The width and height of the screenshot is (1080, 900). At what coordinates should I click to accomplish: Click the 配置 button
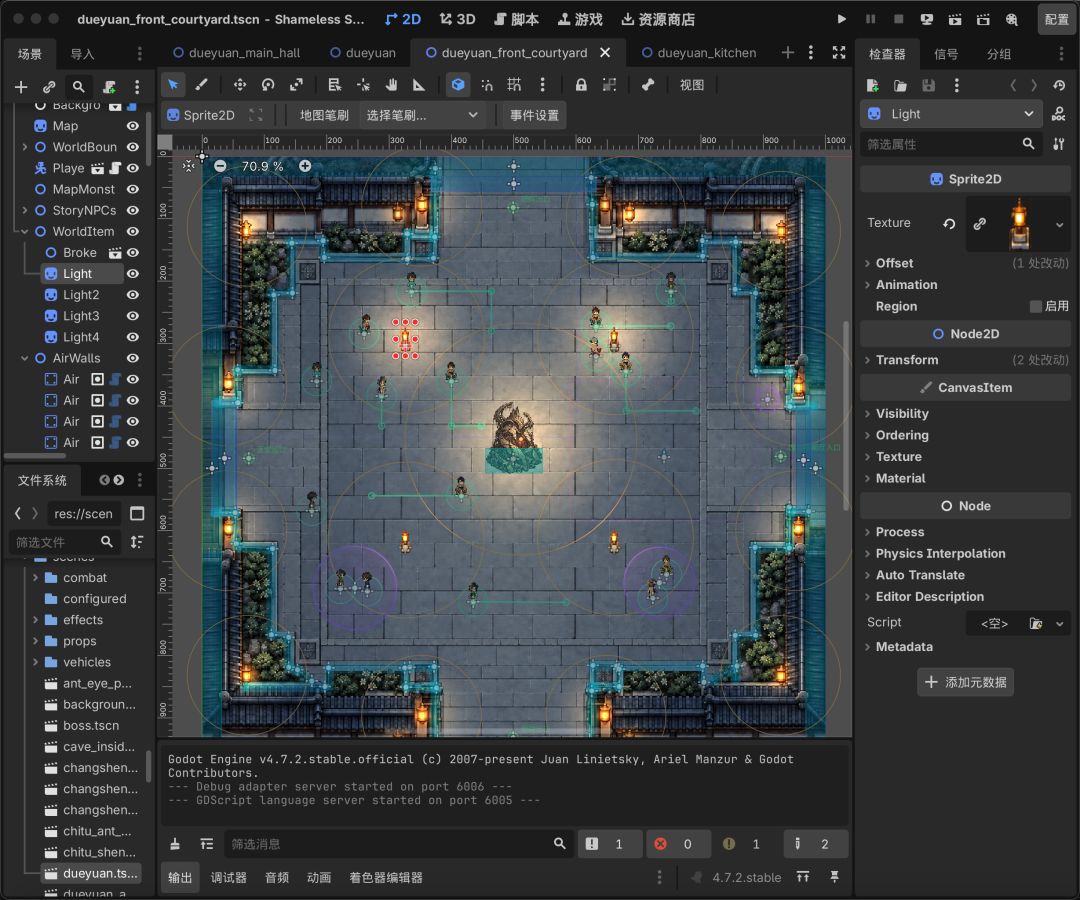click(x=1057, y=19)
